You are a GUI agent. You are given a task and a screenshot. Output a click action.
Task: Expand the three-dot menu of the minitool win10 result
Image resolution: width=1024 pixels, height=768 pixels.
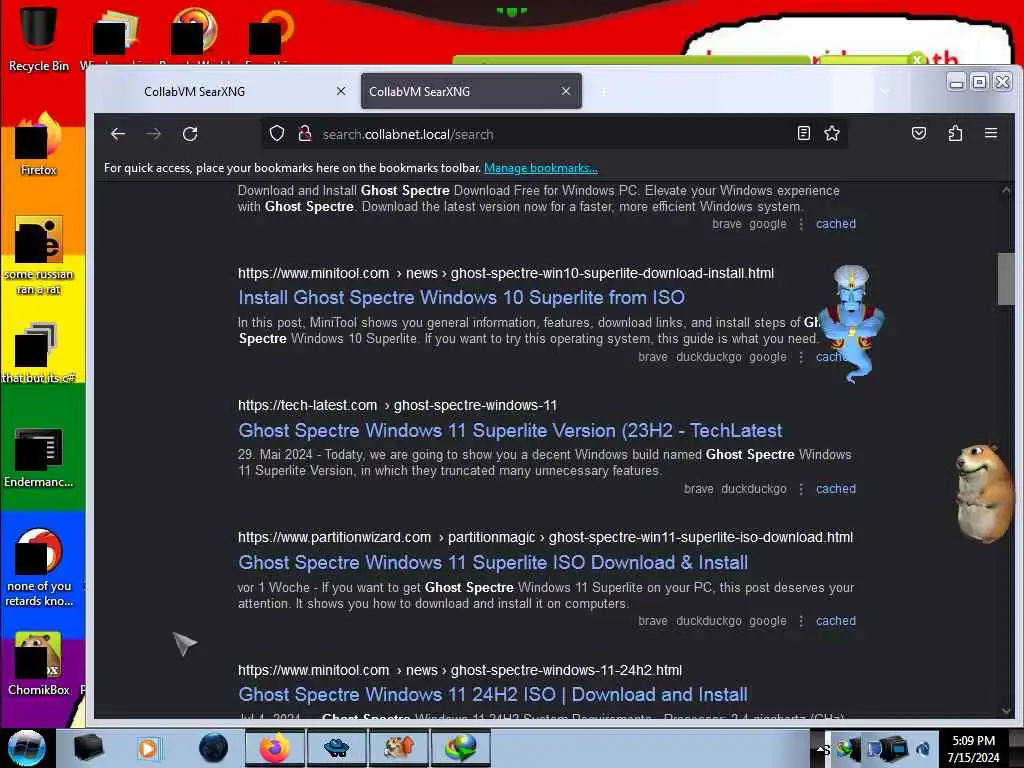coord(801,357)
